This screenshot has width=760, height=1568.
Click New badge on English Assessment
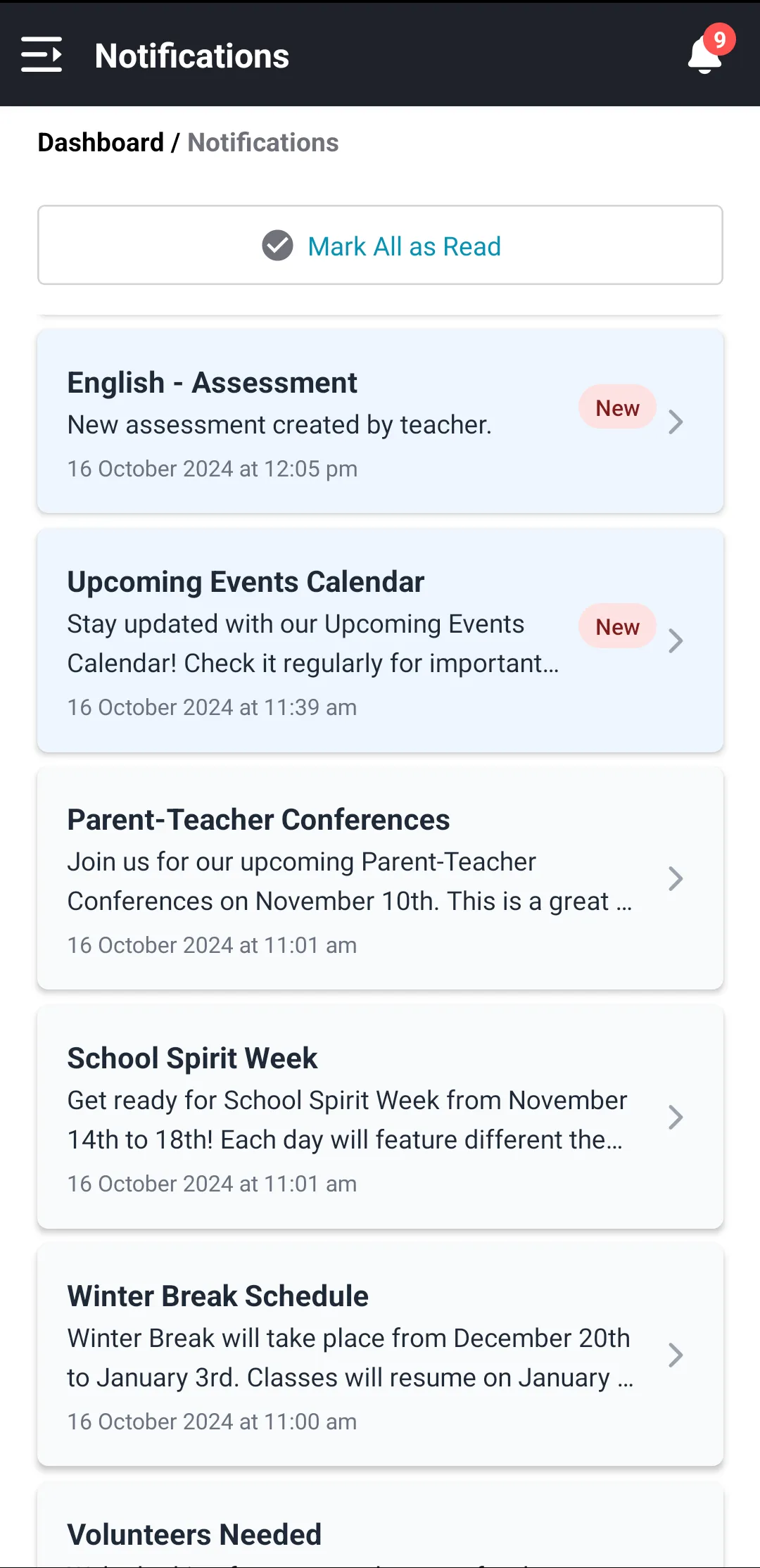617,407
